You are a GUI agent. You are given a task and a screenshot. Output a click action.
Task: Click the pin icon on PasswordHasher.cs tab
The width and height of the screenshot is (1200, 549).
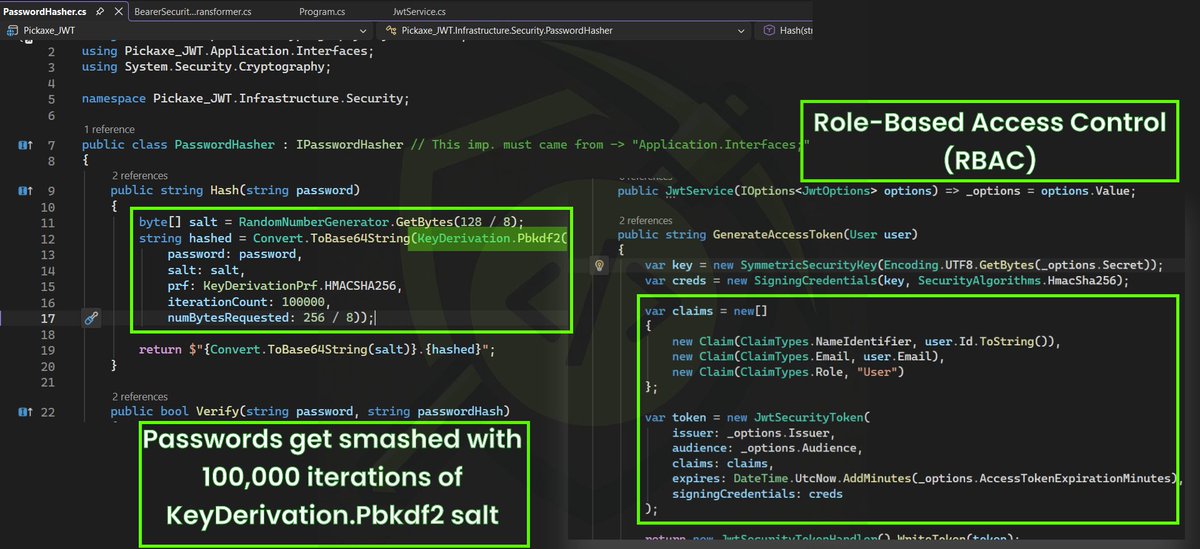click(x=99, y=11)
